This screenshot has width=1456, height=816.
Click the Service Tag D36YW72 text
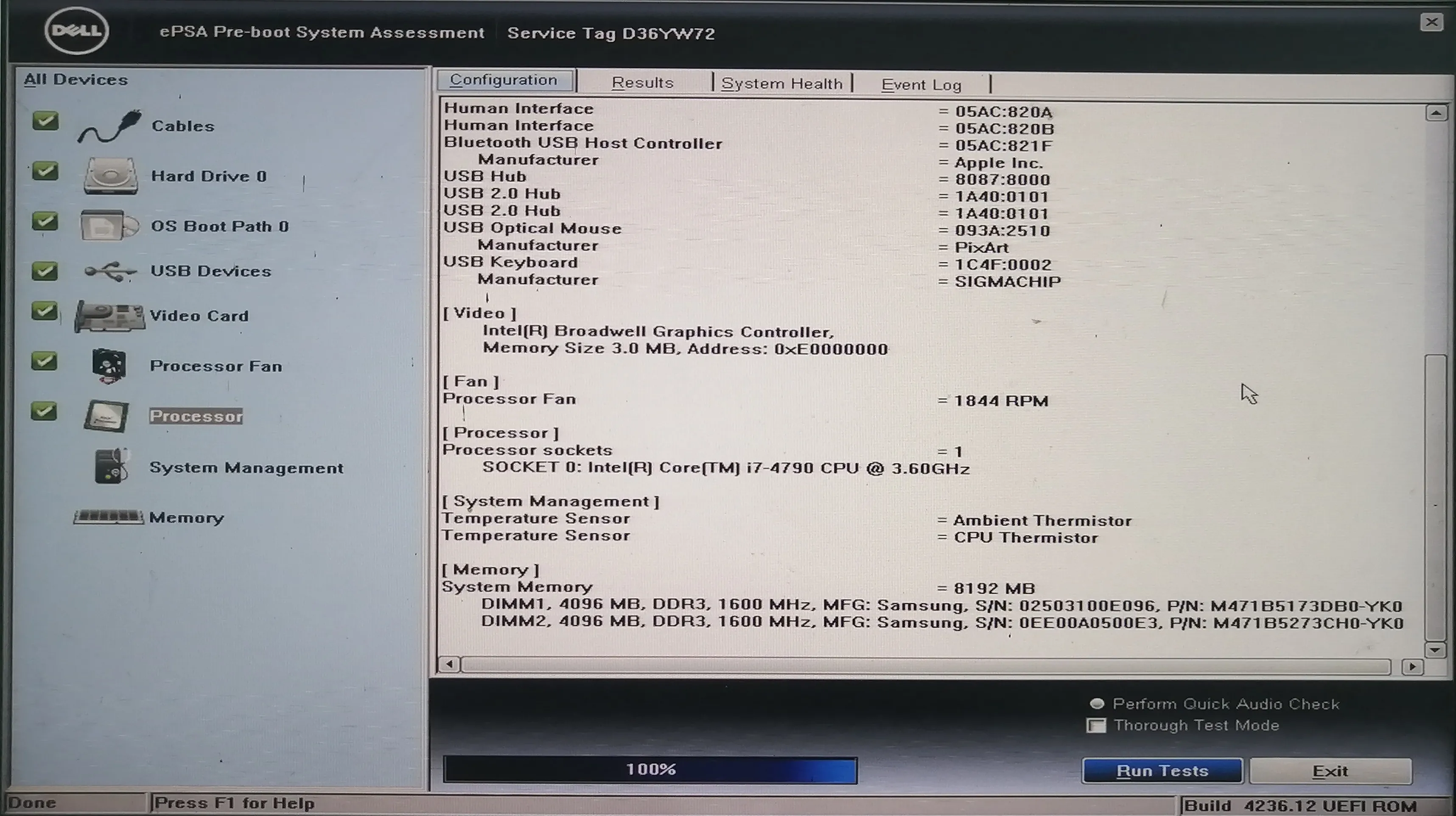click(x=611, y=34)
